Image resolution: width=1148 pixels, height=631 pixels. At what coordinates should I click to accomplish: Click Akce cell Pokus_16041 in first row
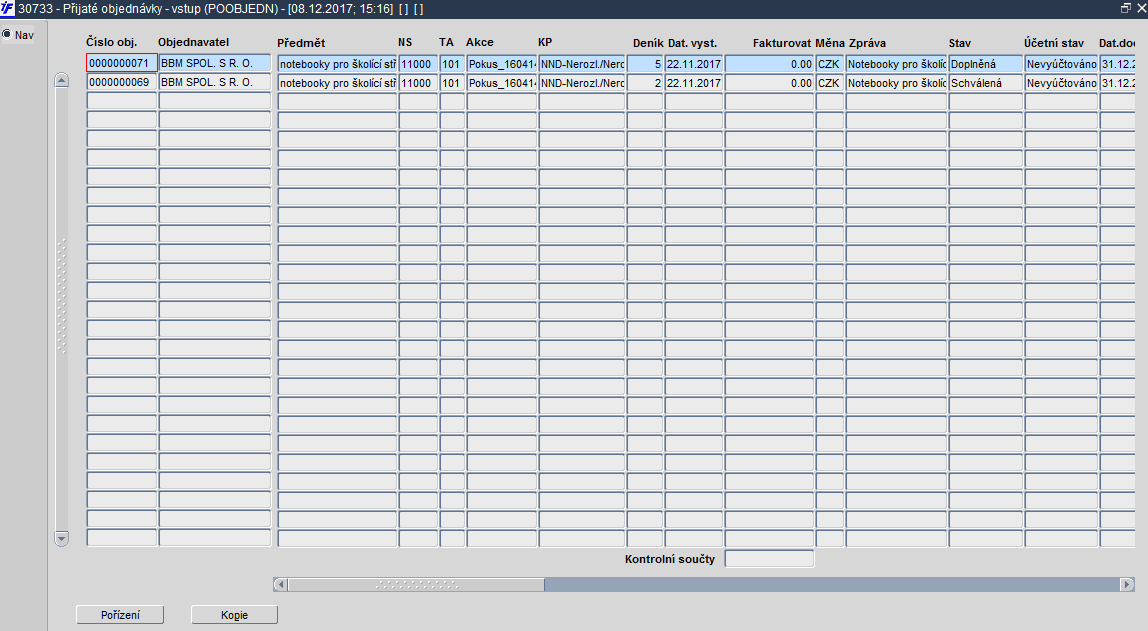coord(502,64)
